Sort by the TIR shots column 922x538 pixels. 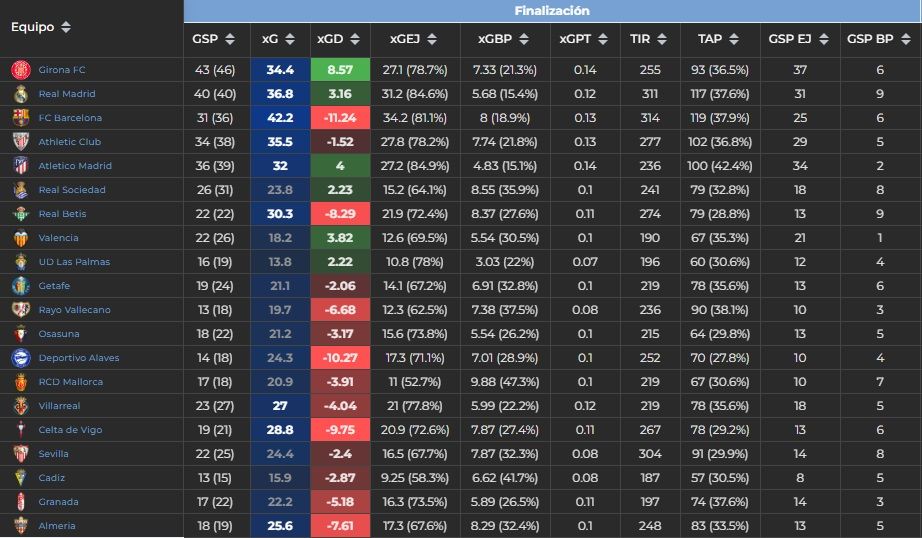tap(648, 39)
